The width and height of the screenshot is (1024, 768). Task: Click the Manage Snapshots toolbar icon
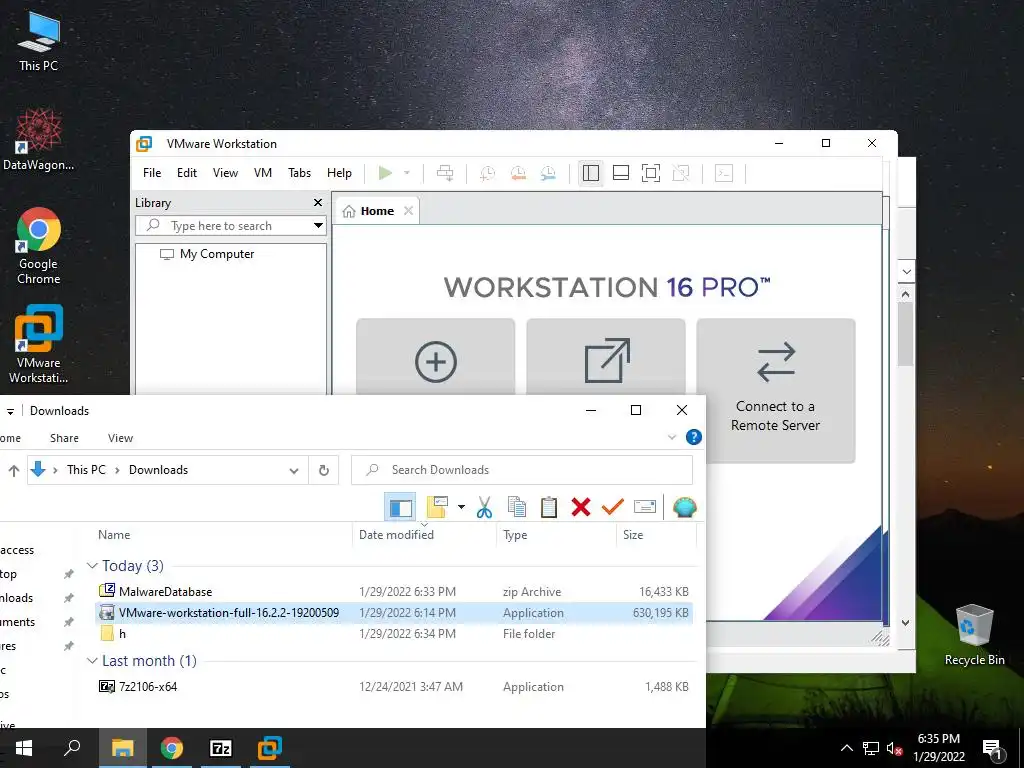click(x=549, y=173)
